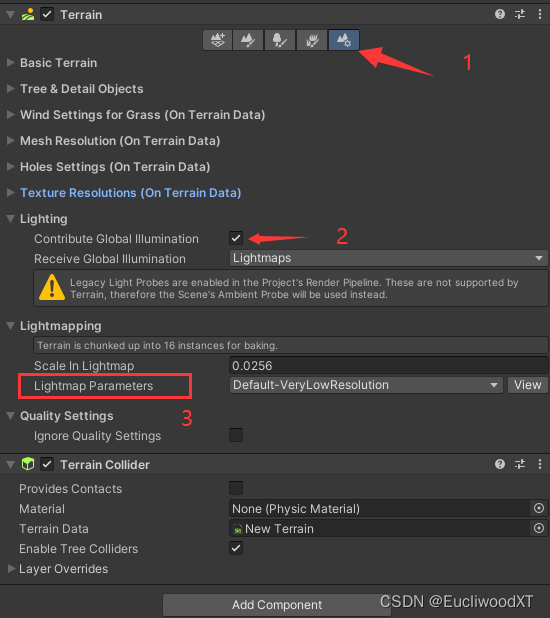Edit the Scale In Lightmap field
550x618 pixels.
[x=388, y=365]
